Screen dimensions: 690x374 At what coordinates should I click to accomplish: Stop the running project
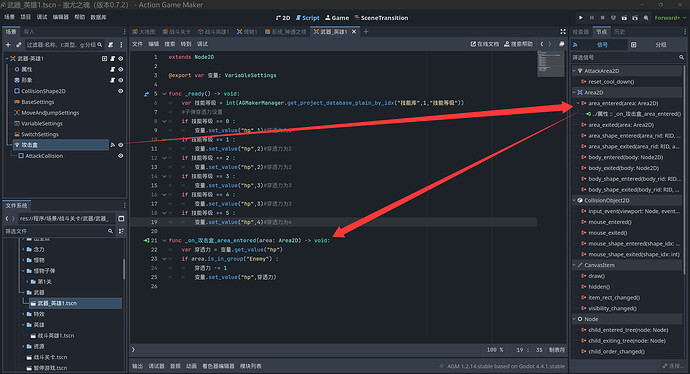pyautogui.click(x=602, y=18)
